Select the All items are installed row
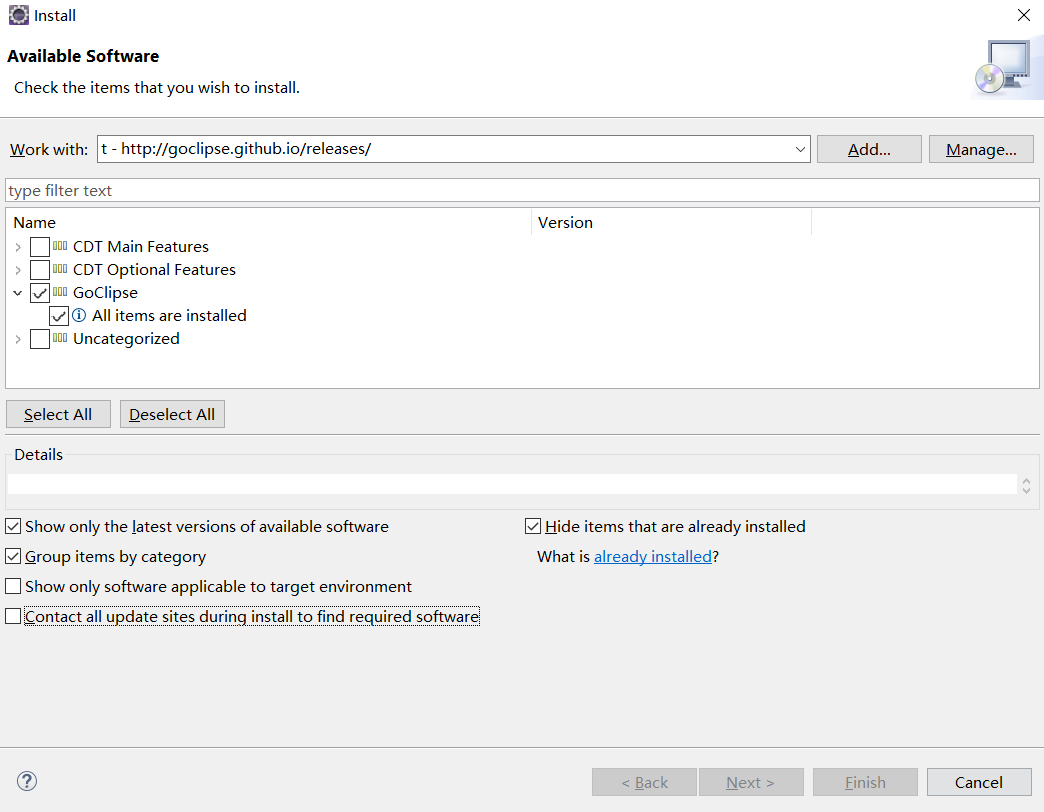 (169, 315)
